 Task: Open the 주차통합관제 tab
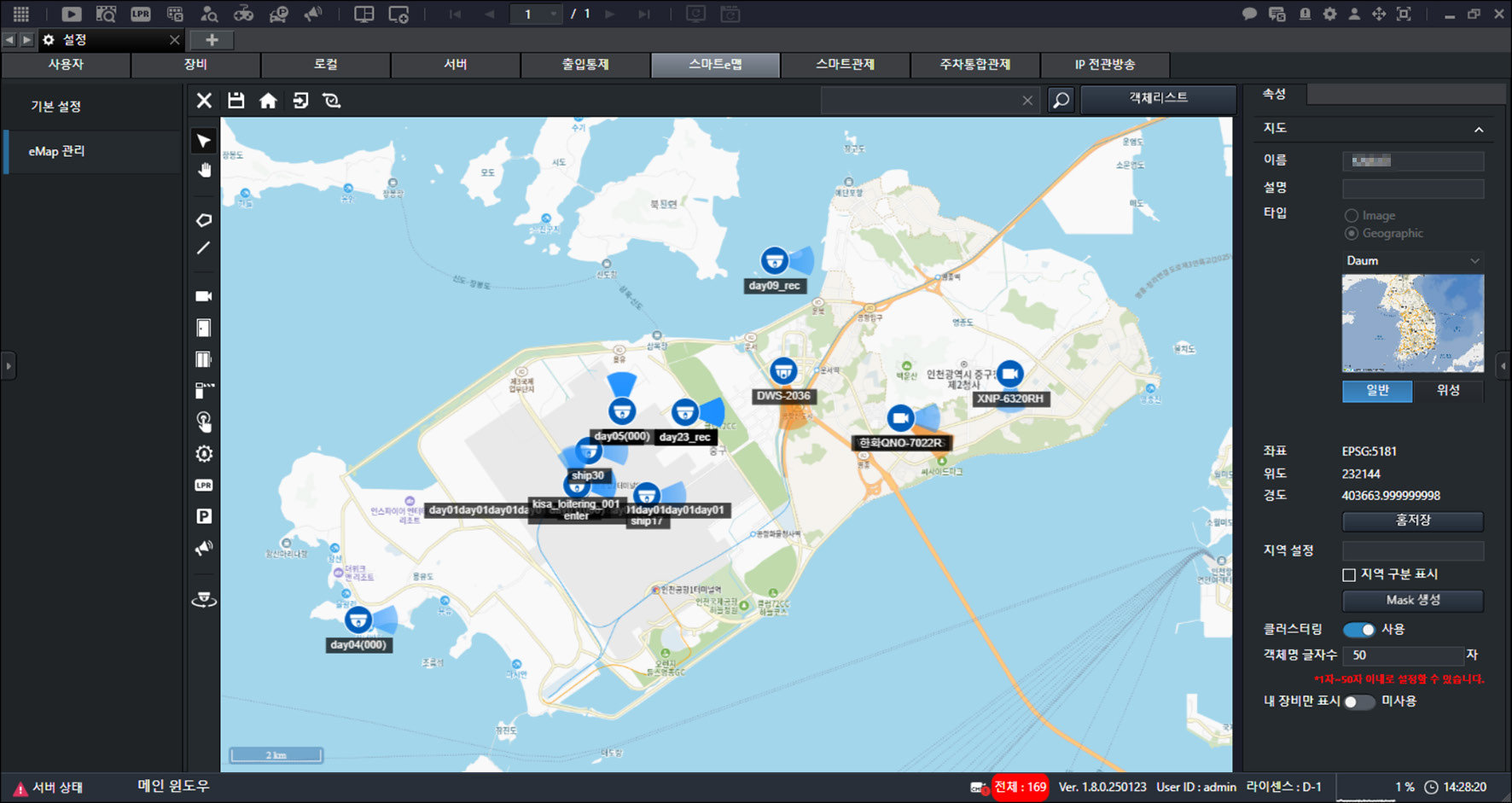[974, 65]
